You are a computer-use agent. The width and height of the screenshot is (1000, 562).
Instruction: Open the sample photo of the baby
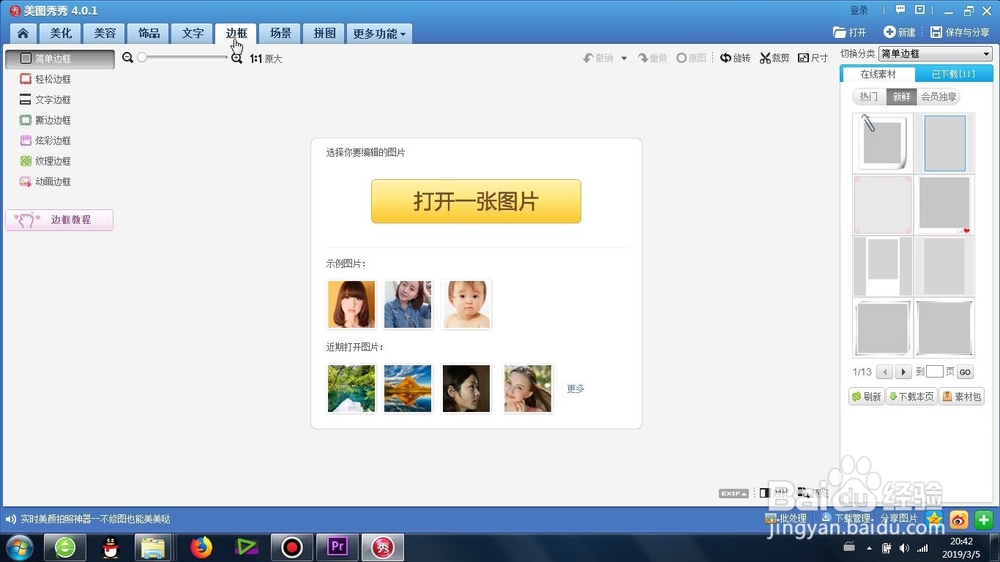pos(466,304)
